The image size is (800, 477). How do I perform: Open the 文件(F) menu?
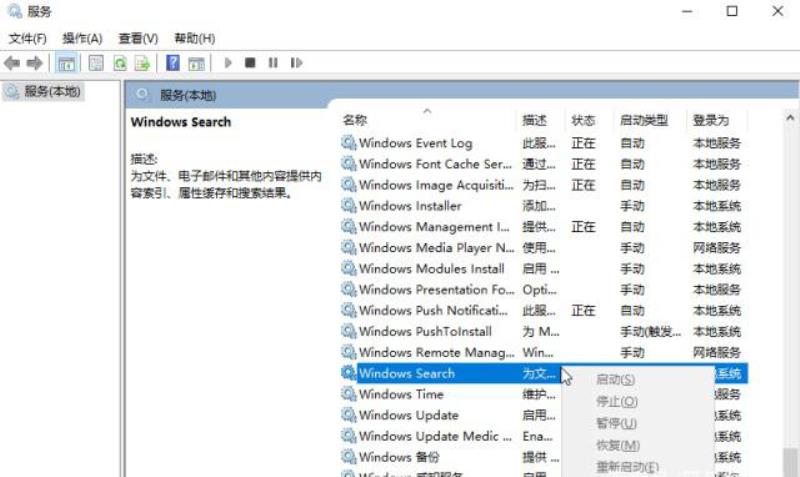point(28,38)
